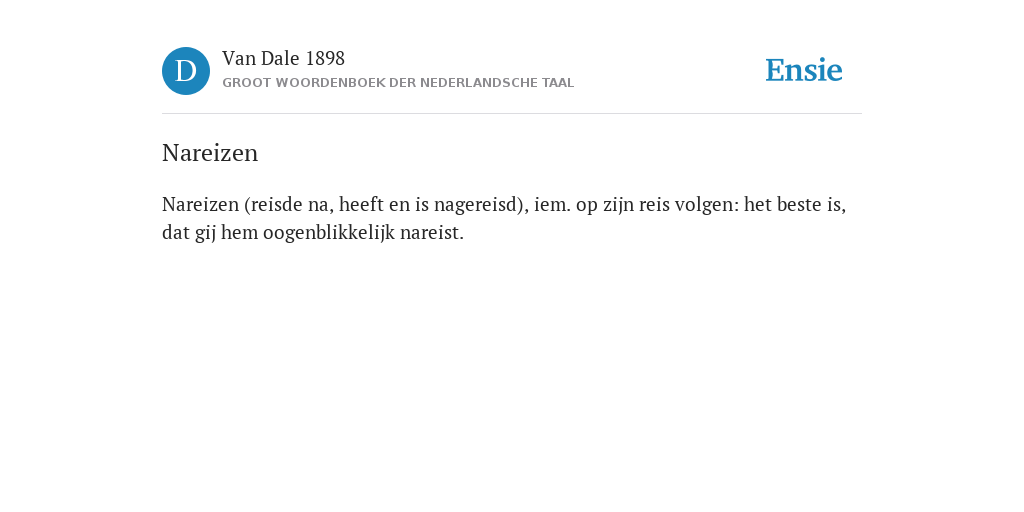Click the word Nareizen starting the definition
The image size is (1024, 512).
[x=200, y=204]
